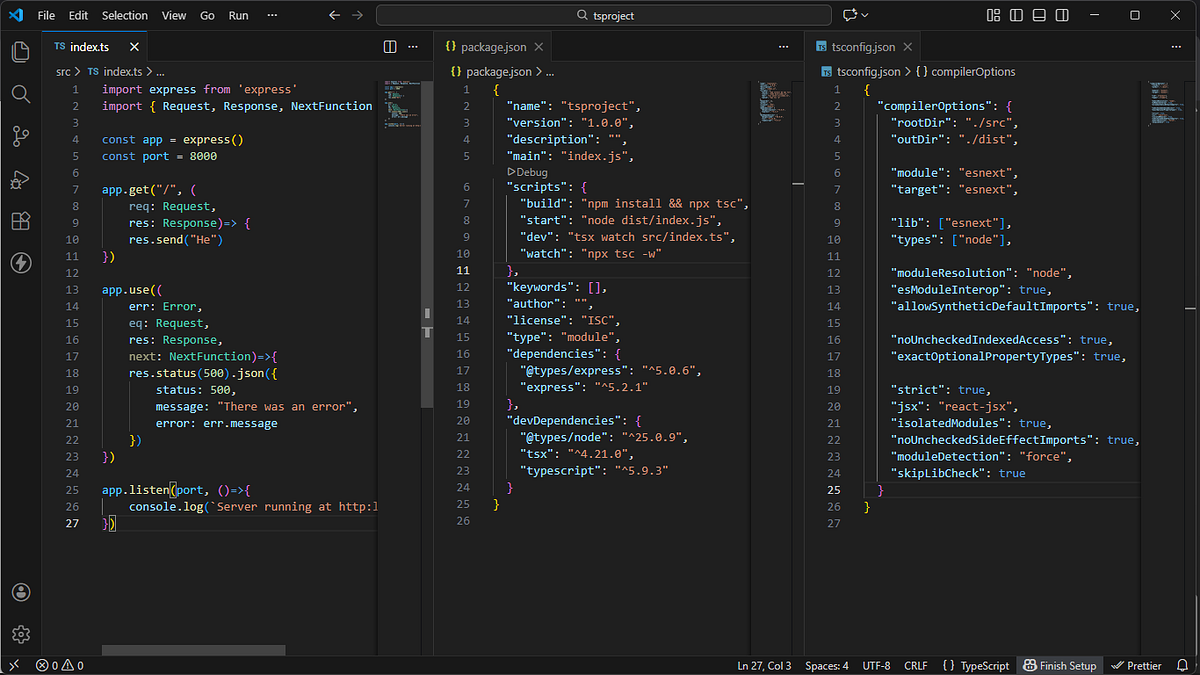Switch to the package.json tab
The height and width of the screenshot is (675, 1200).
click(494, 47)
